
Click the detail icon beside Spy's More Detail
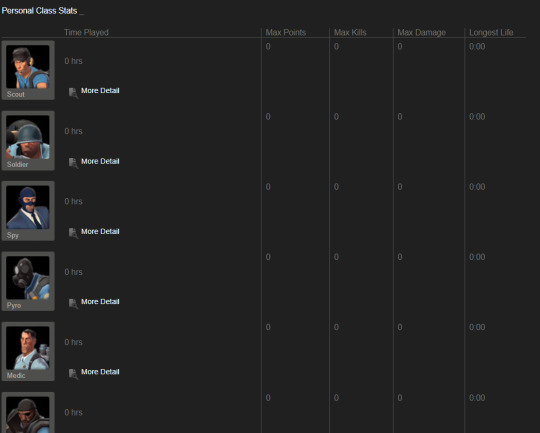click(x=73, y=233)
